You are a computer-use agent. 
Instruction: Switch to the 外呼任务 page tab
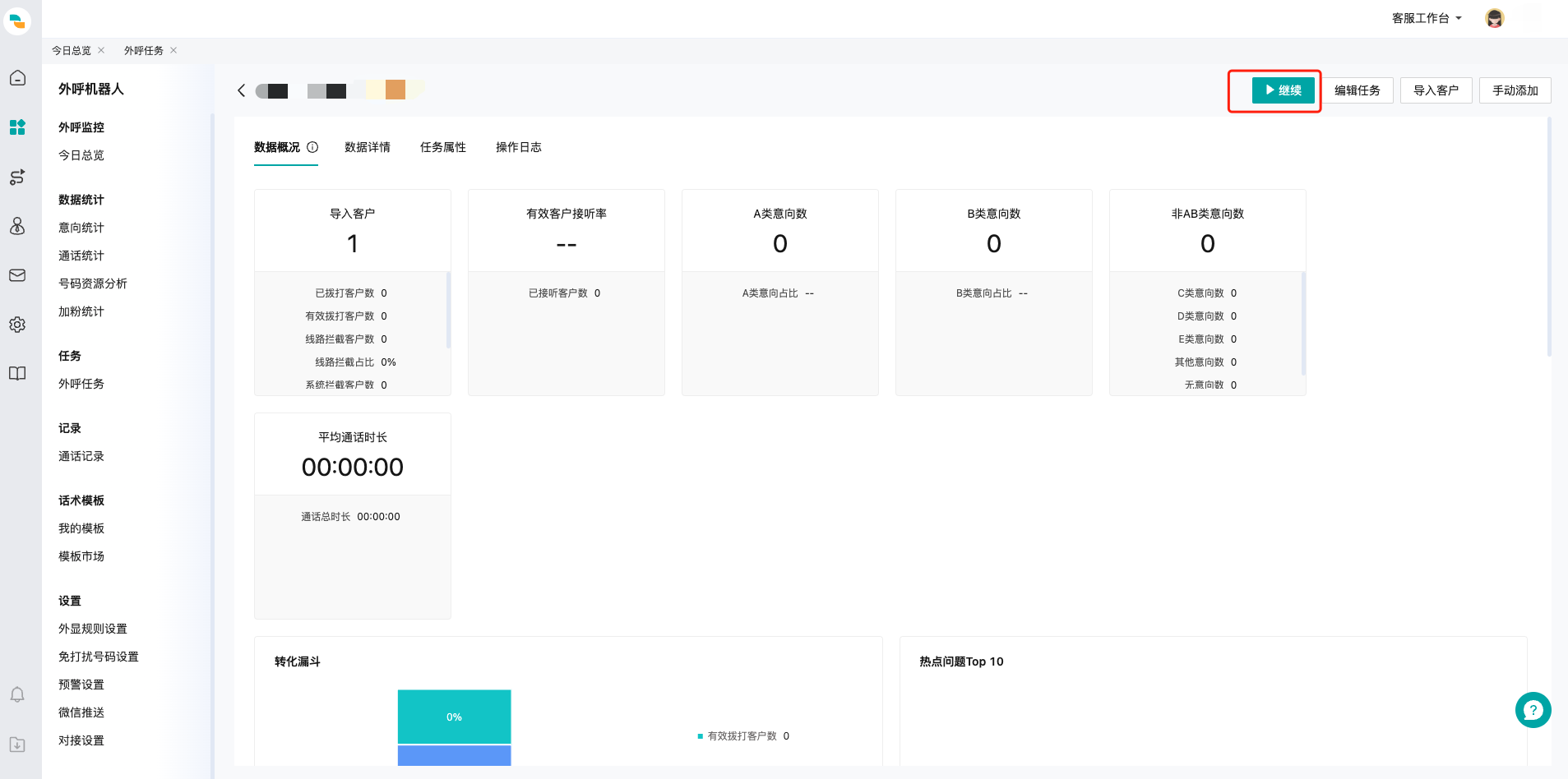point(144,50)
